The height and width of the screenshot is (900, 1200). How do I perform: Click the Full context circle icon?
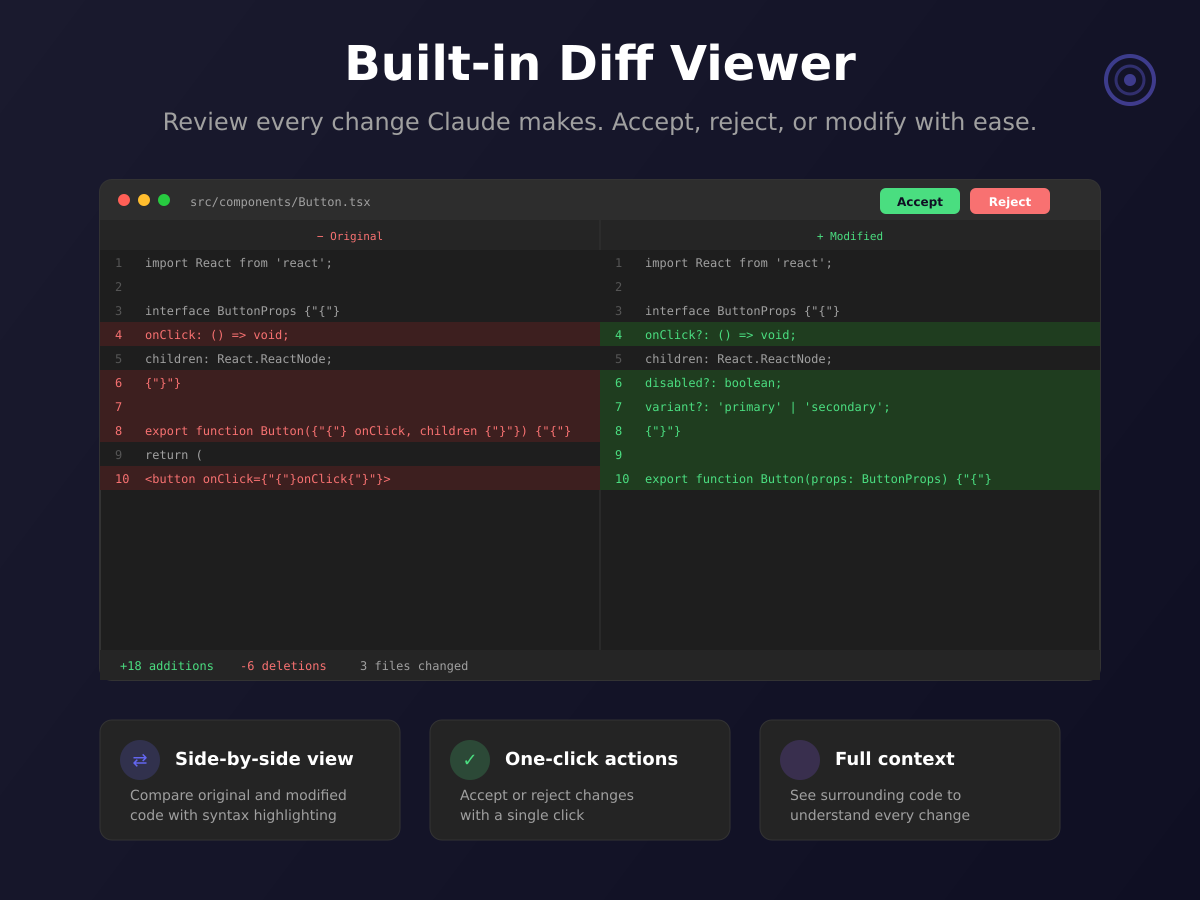click(x=800, y=760)
